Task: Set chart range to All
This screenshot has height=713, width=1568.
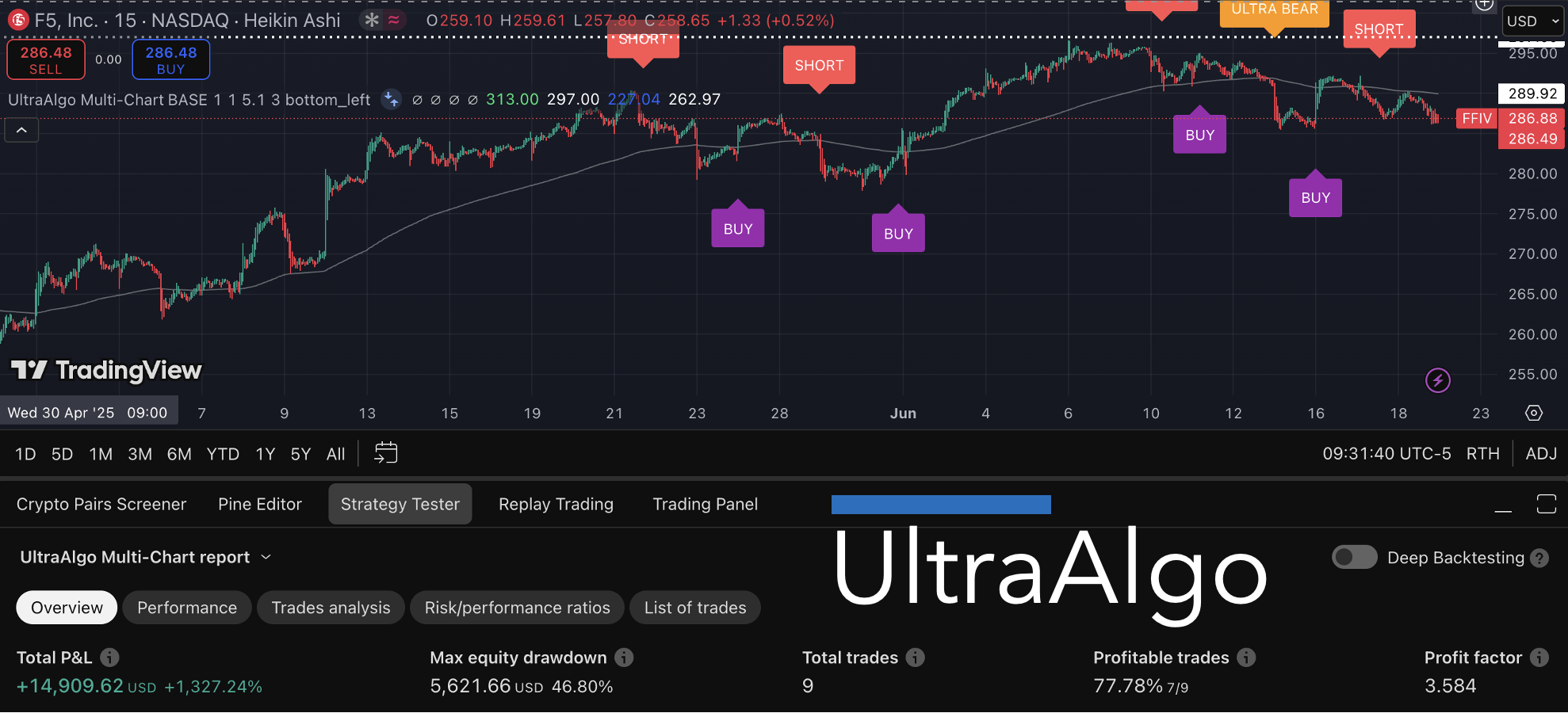Action: (x=336, y=454)
